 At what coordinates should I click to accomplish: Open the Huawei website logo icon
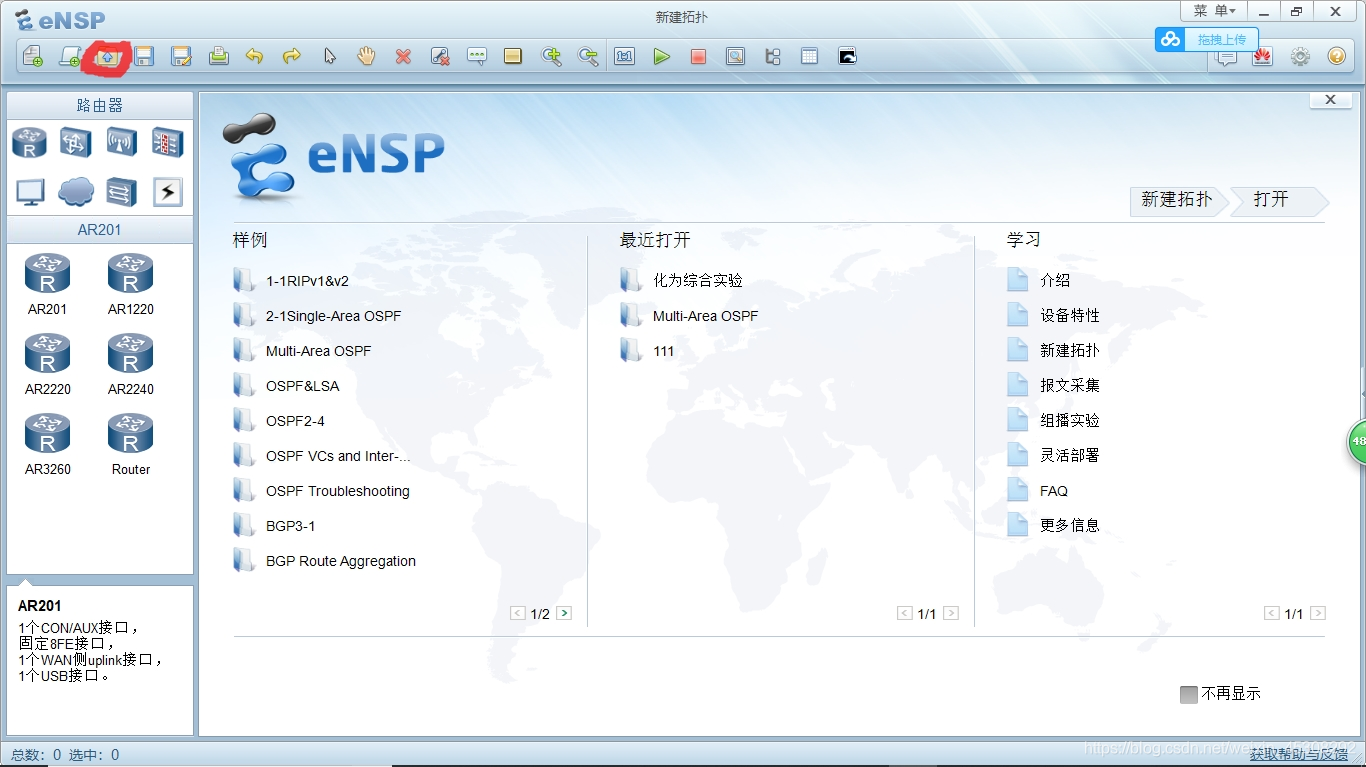coord(1262,57)
